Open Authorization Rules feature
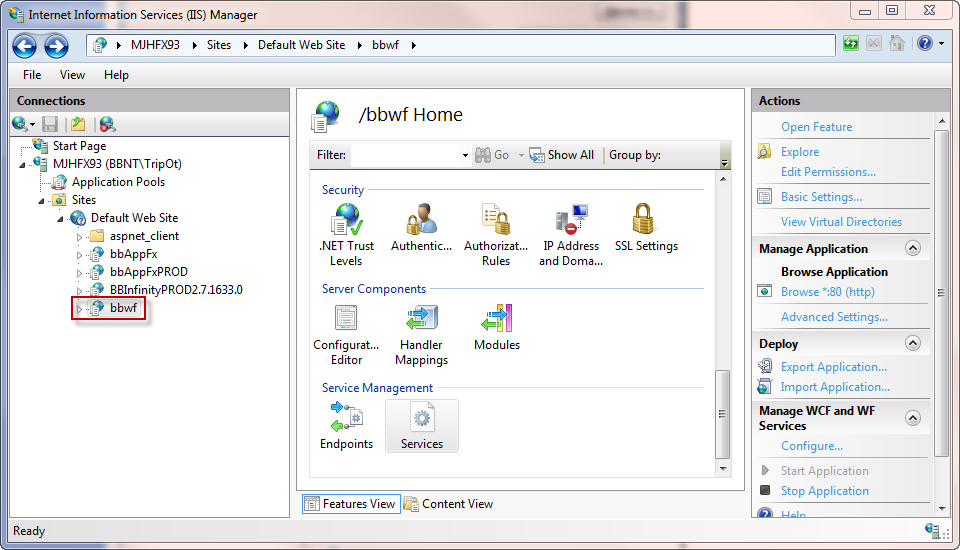Screen dimensions: 960x550 [496, 234]
